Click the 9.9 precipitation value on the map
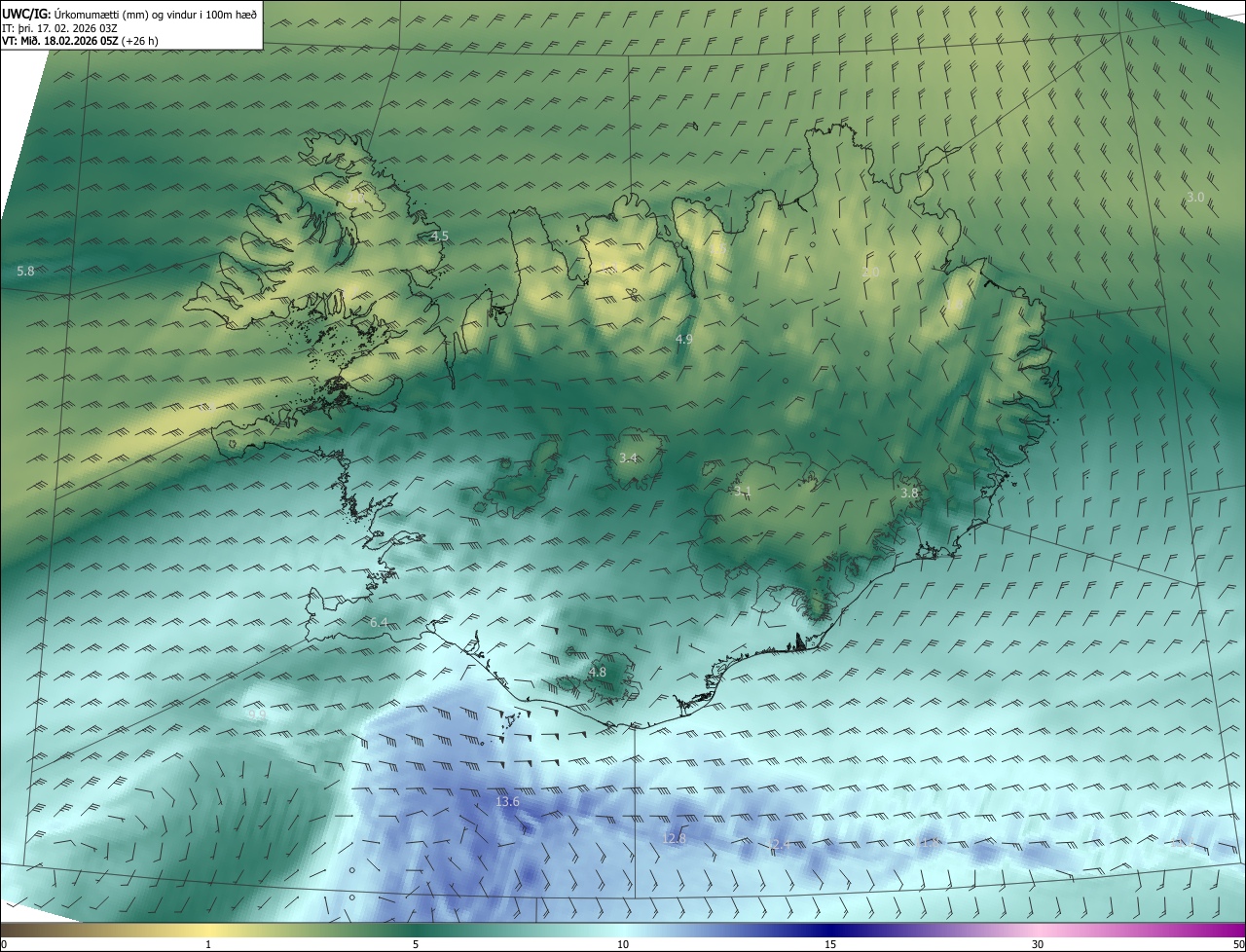Image resolution: width=1246 pixels, height=952 pixels. pos(257,714)
